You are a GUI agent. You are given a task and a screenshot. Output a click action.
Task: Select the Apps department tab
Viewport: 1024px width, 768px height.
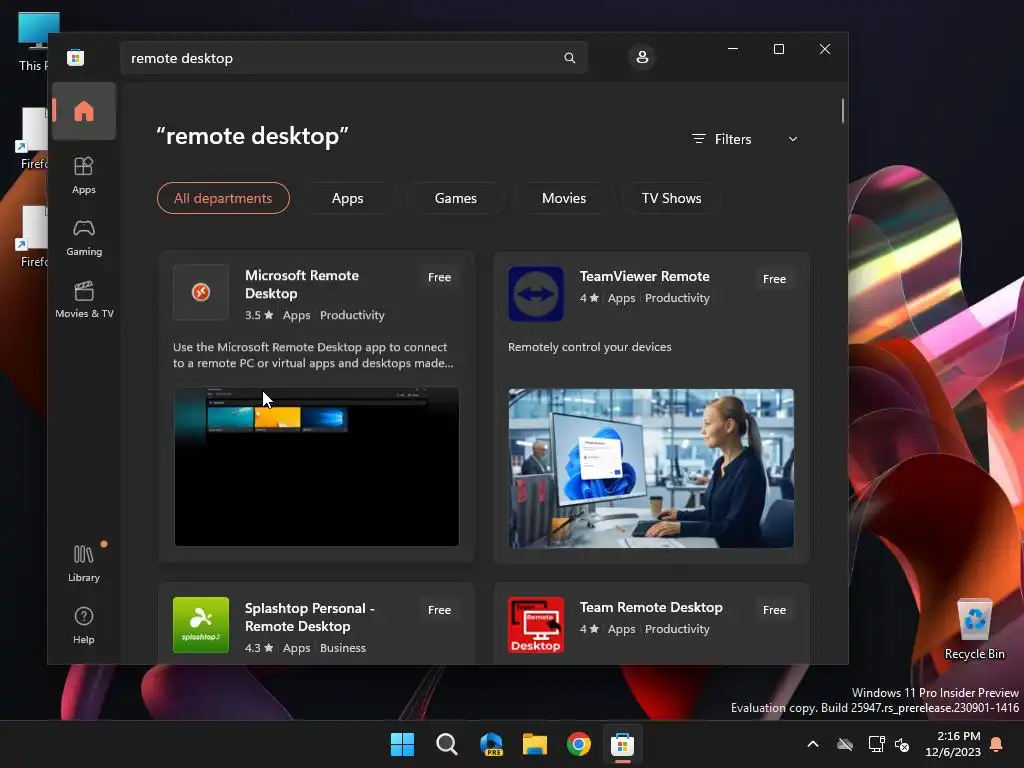(347, 198)
